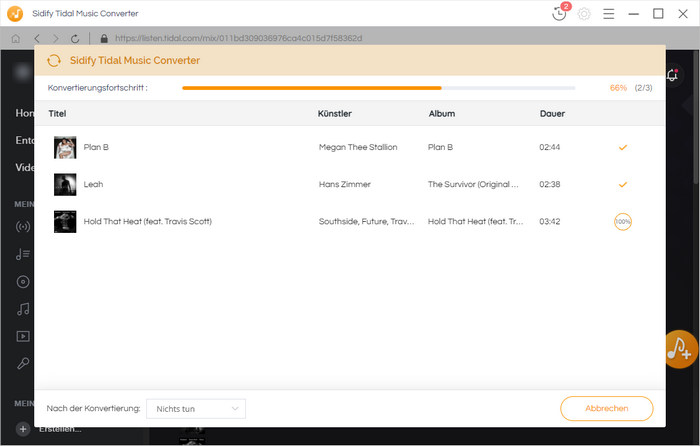Open the playlists sidebar icon
The image size is (700, 446).
23,254
